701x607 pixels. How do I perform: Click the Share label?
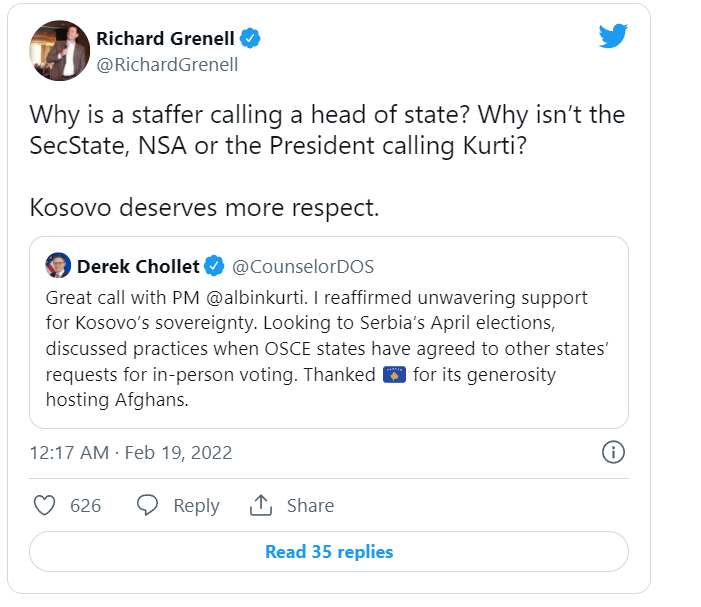click(311, 505)
